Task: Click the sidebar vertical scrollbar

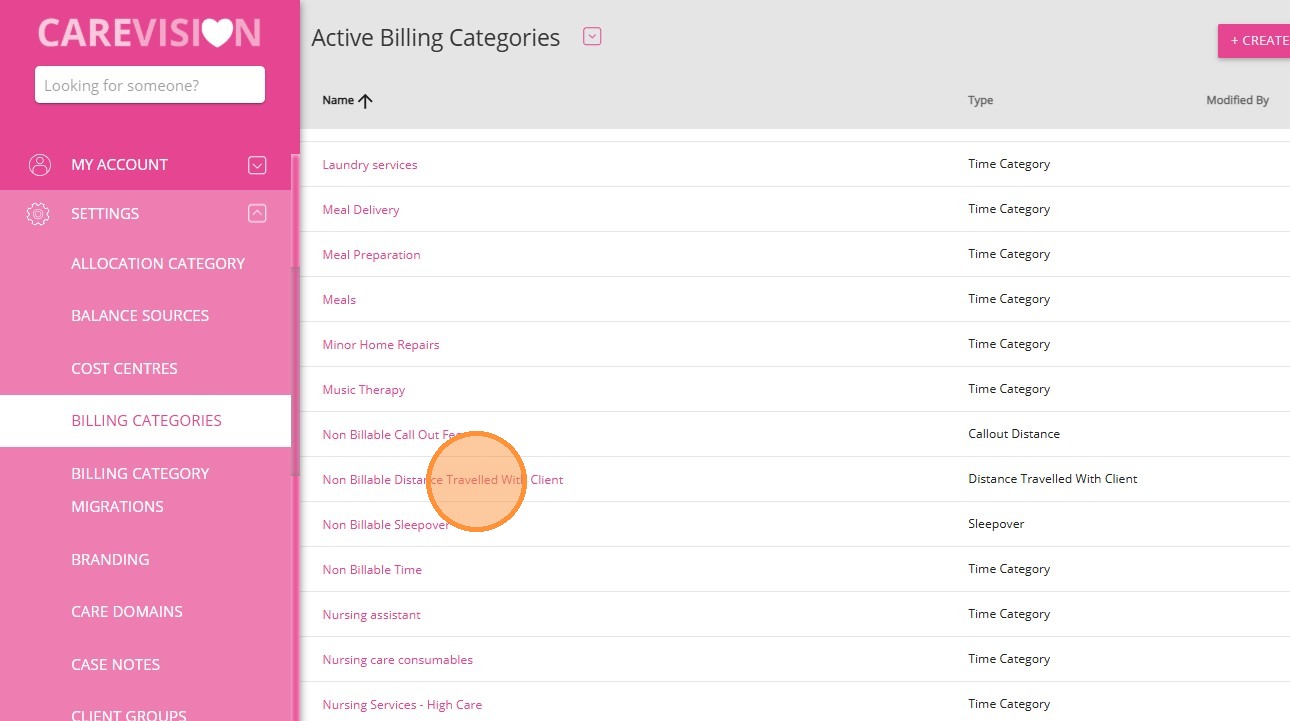Action: coord(294,370)
